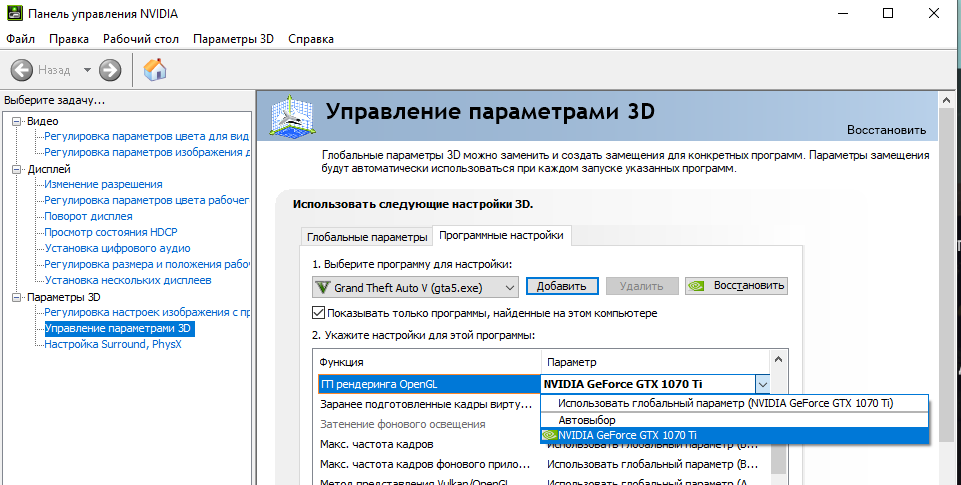Click the disabled Удалить button
The width and height of the screenshot is (961, 485).
642,286
